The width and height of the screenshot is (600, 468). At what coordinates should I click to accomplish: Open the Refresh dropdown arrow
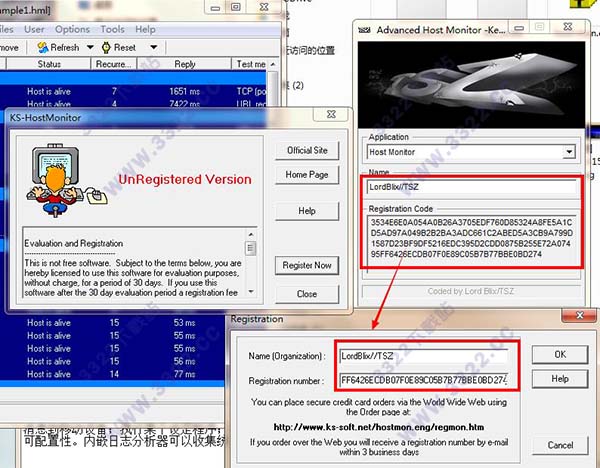coord(90,47)
